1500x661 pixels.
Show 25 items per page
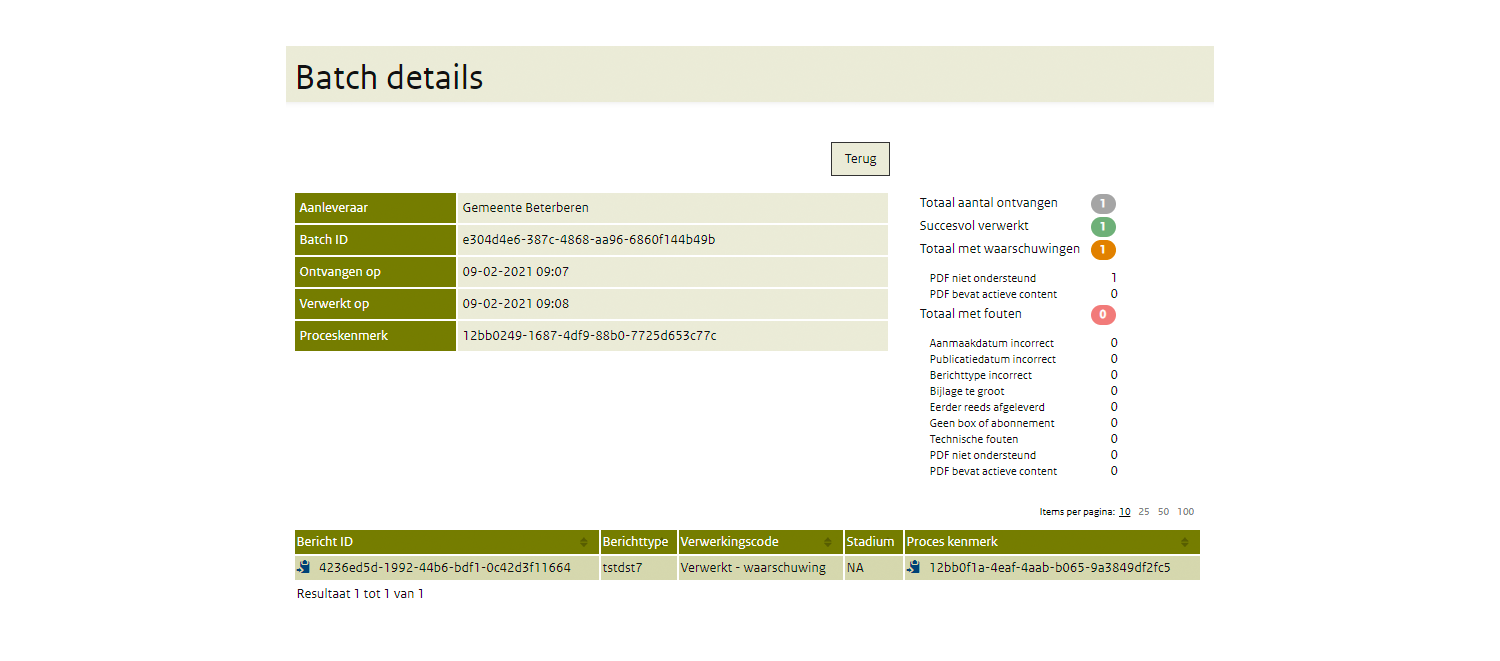tap(1144, 512)
